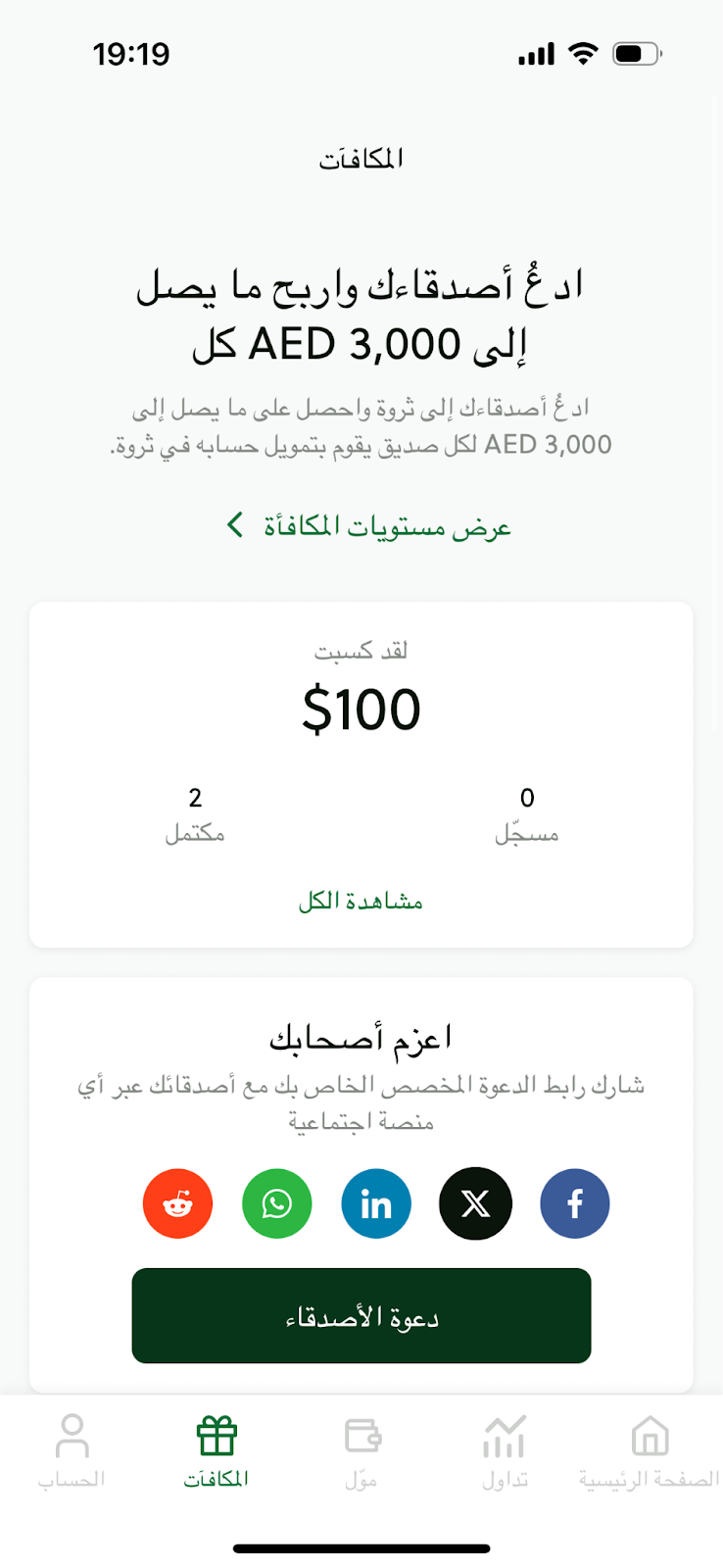
Task: Tap the مكتمل count of 2
Action: point(195,798)
